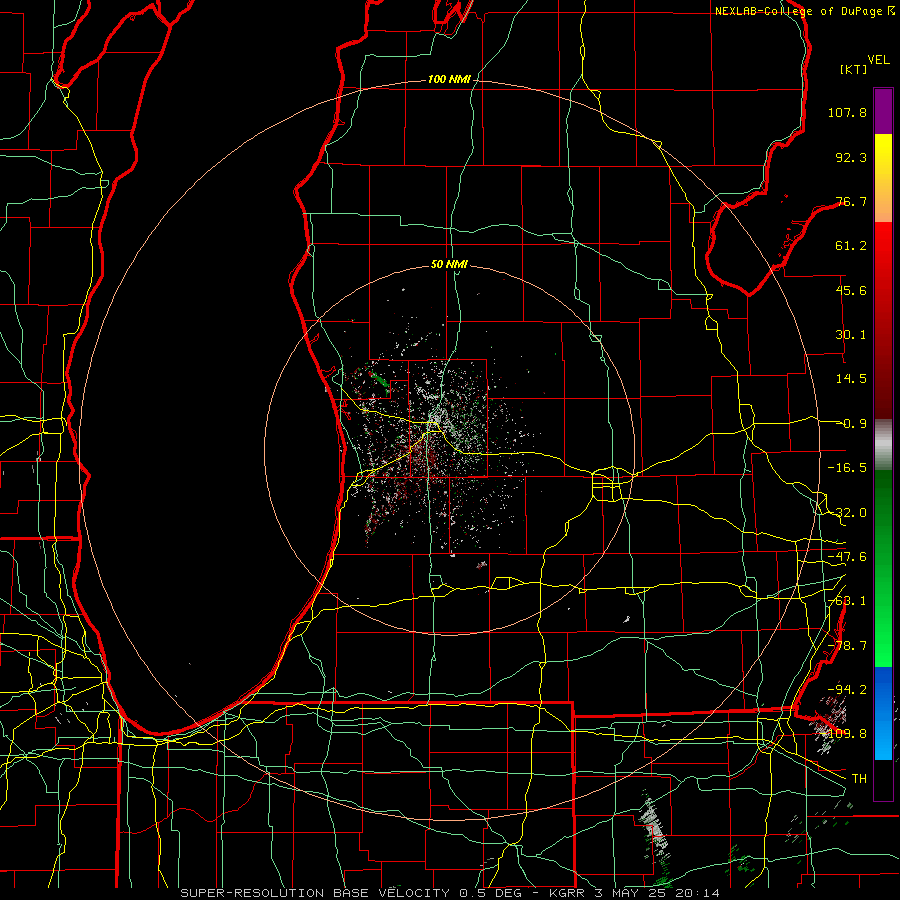900x900 pixels.
Task: Click the purple segment of velocity color bar
Action: 883,111
